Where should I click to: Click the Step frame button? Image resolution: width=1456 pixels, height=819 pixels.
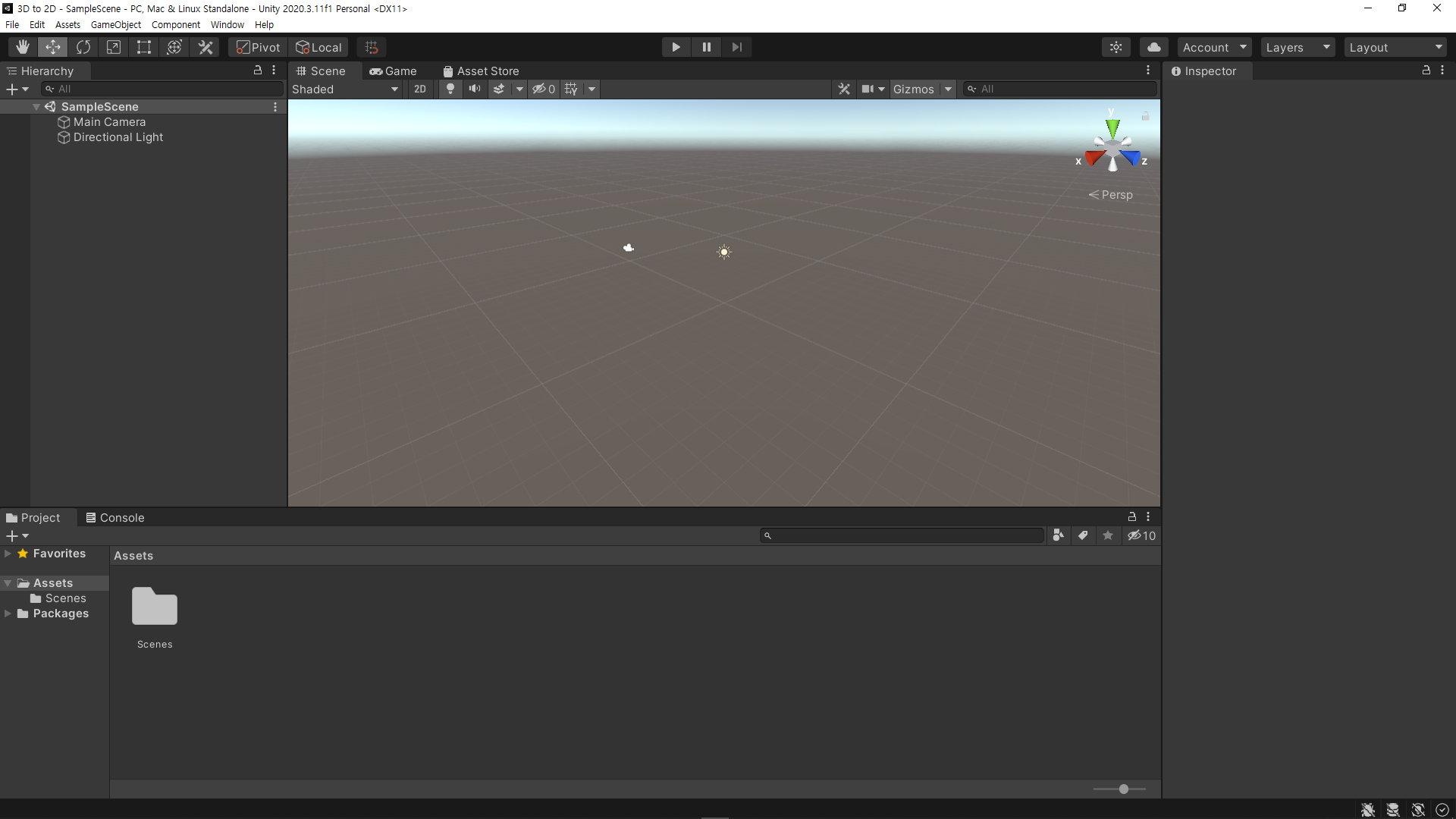[736, 47]
